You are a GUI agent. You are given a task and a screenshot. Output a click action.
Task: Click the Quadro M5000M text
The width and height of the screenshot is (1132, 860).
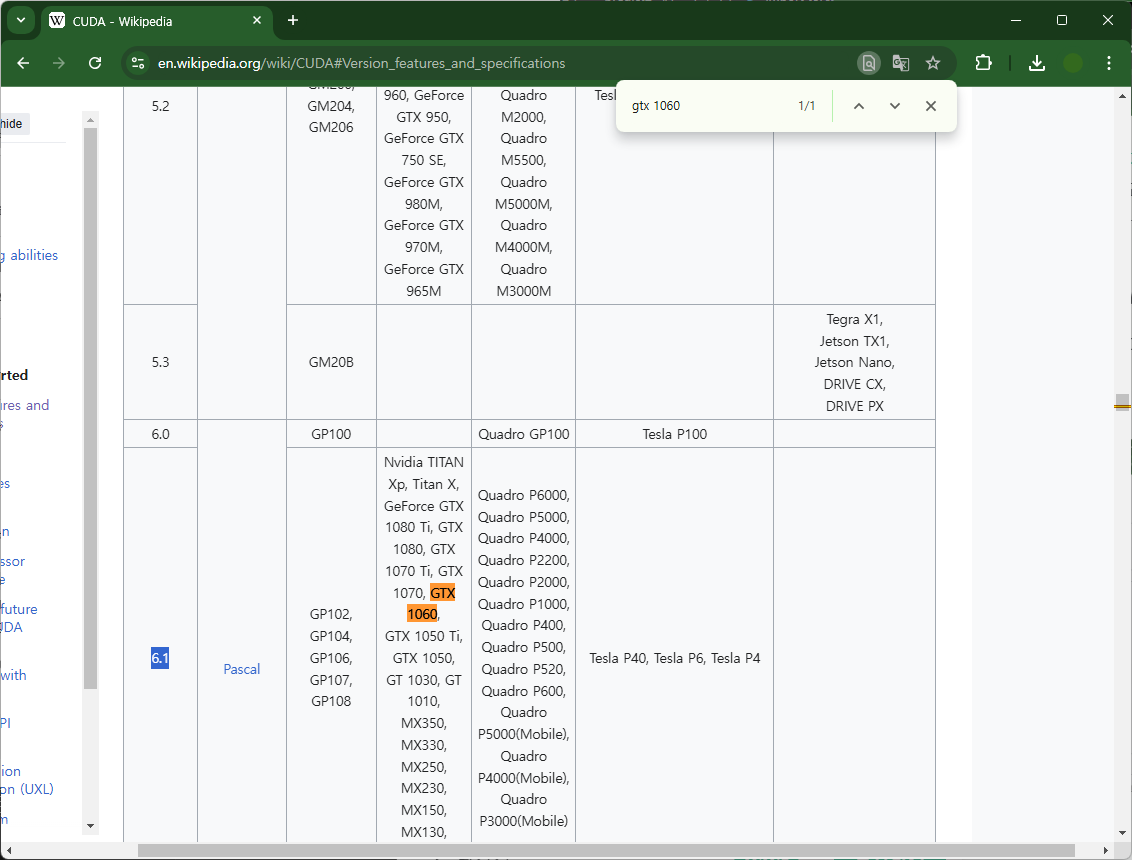523,194
